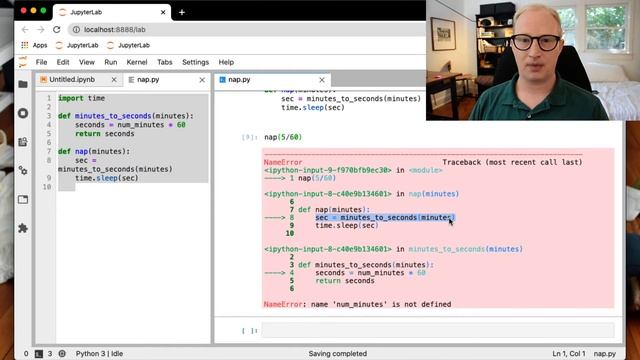Click the 'Ln 1, Col 1' status item
The image size is (640, 360).
(569, 354)
